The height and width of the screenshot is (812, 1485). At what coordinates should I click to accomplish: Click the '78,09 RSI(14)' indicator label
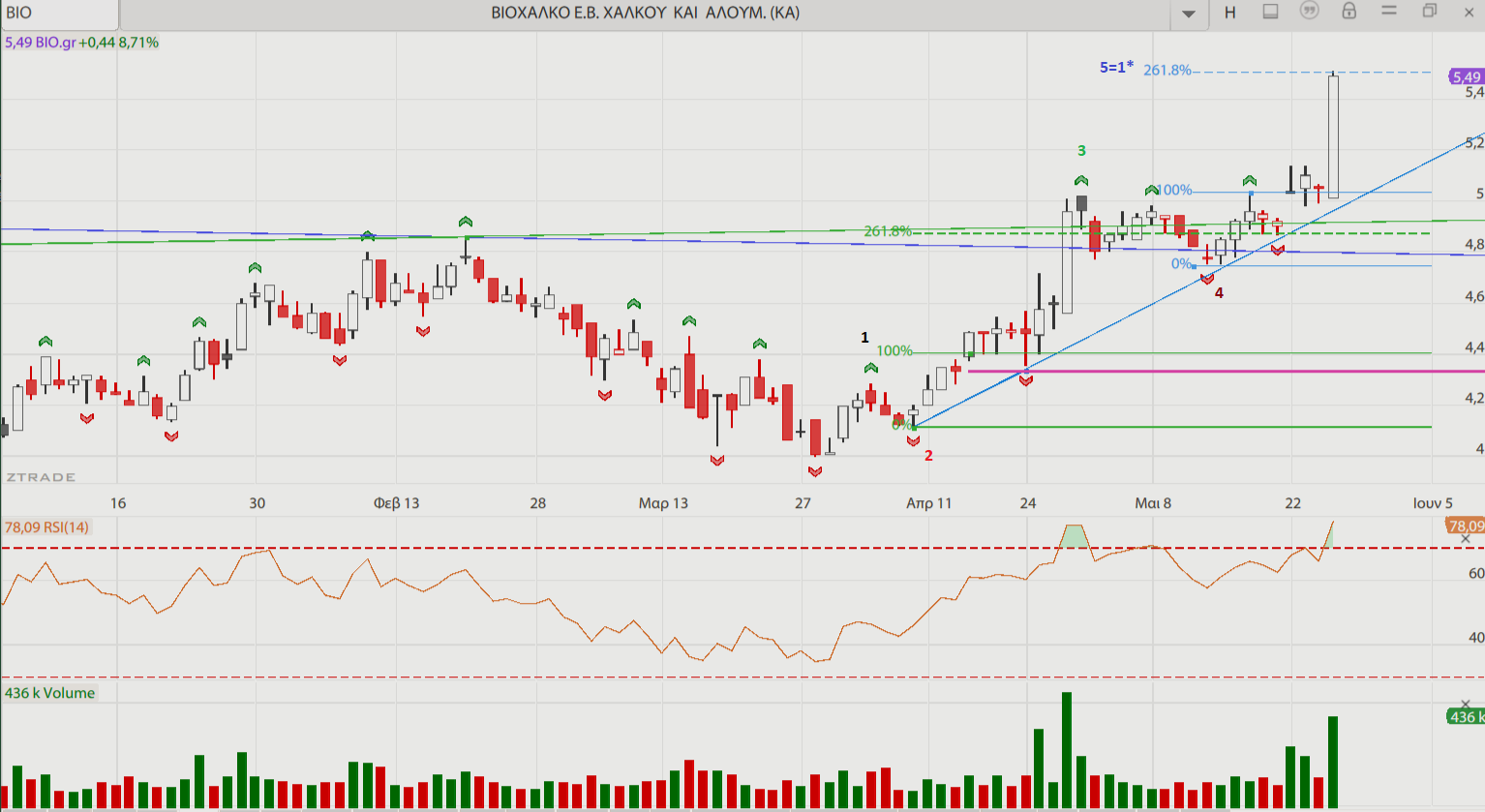click(46, 527)
